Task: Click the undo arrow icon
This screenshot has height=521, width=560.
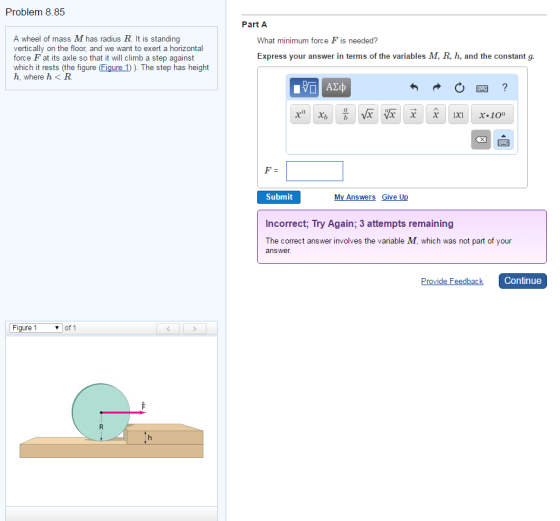Action: pyautogui.click(x=414, y=87)
